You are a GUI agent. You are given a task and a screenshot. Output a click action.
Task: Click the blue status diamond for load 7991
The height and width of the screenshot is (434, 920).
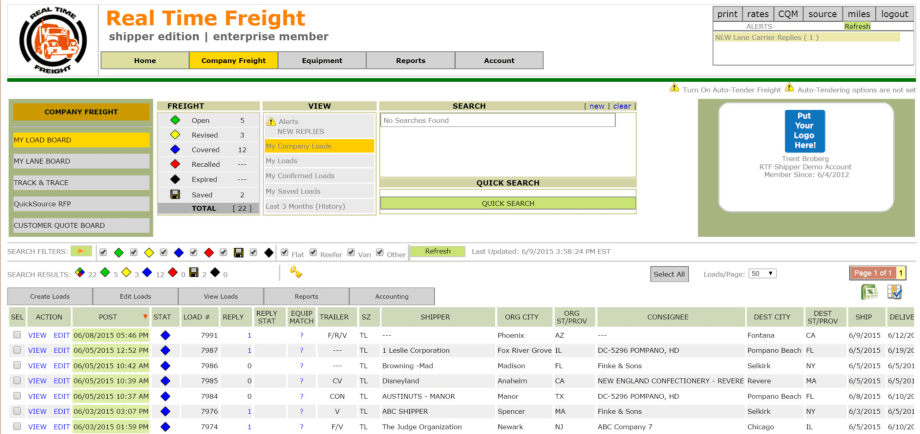pos(165,335)
